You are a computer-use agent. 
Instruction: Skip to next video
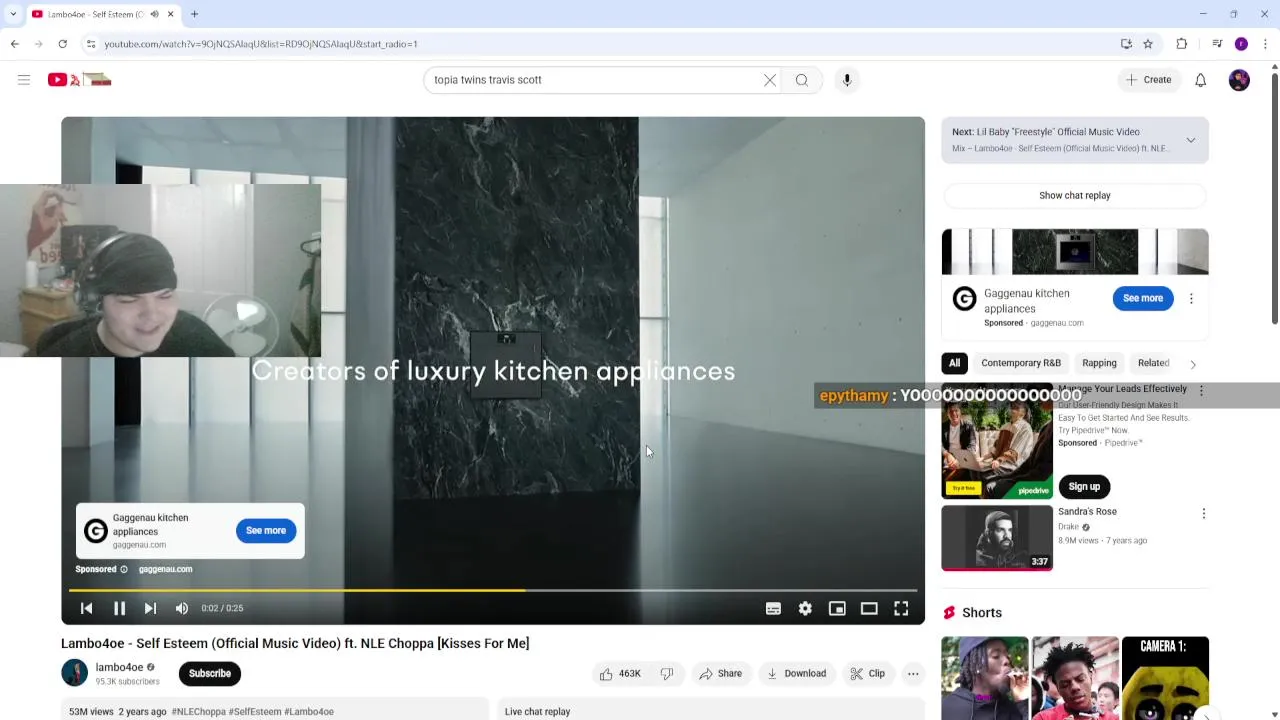point(150,608)
